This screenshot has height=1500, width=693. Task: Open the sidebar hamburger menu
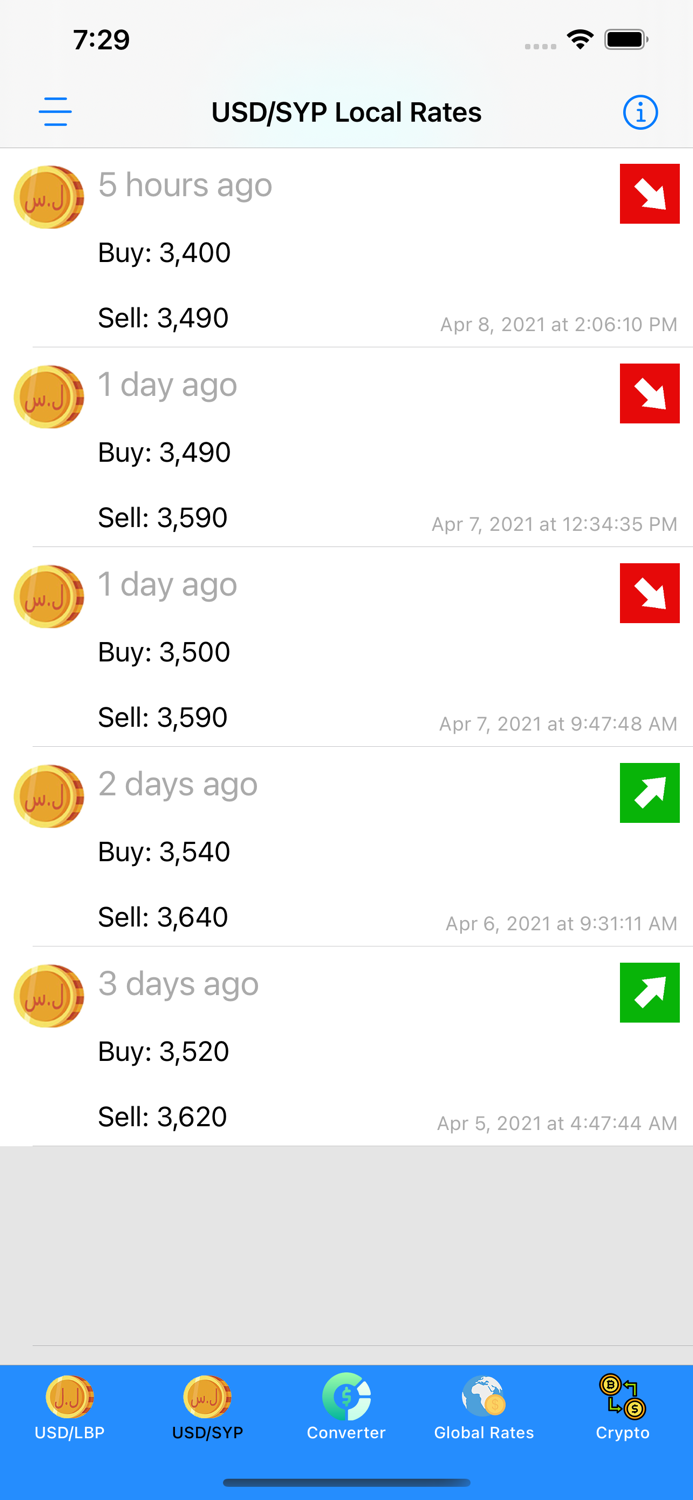(x=55, y=112)
